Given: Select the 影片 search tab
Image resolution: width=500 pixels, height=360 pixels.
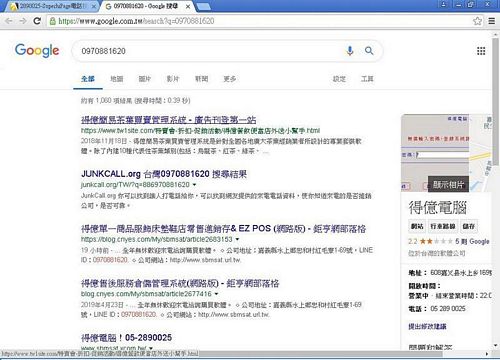Looking at the screenshot, I should click(173, 79).
